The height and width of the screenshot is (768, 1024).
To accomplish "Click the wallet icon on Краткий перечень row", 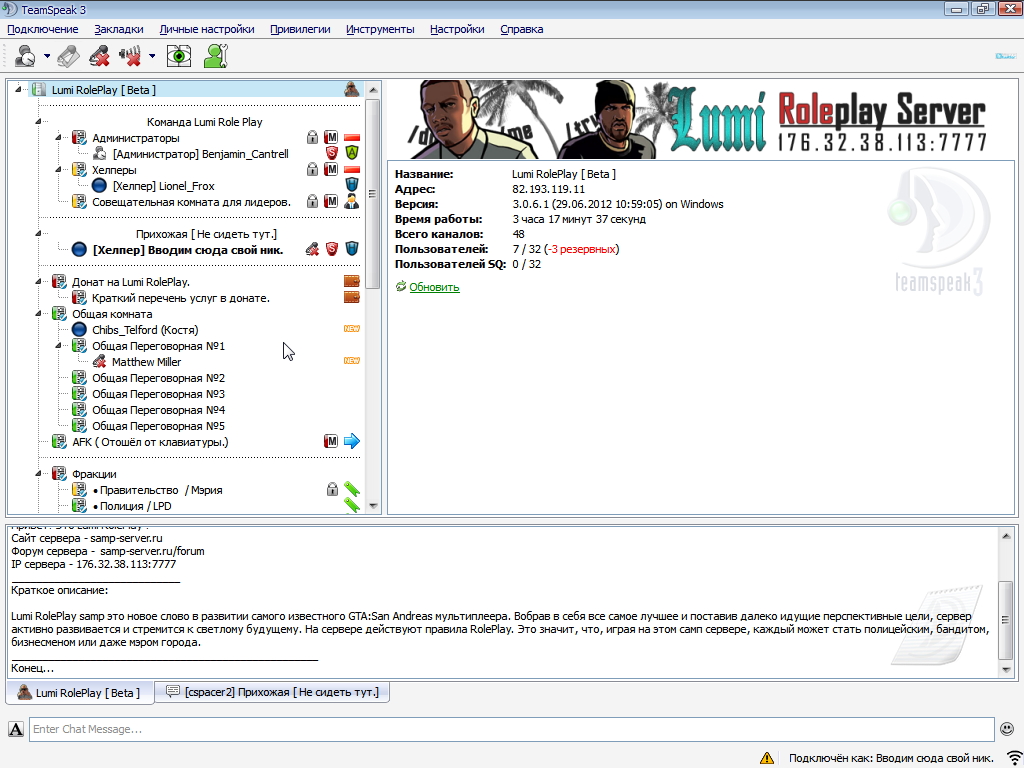I will [352, 297].
